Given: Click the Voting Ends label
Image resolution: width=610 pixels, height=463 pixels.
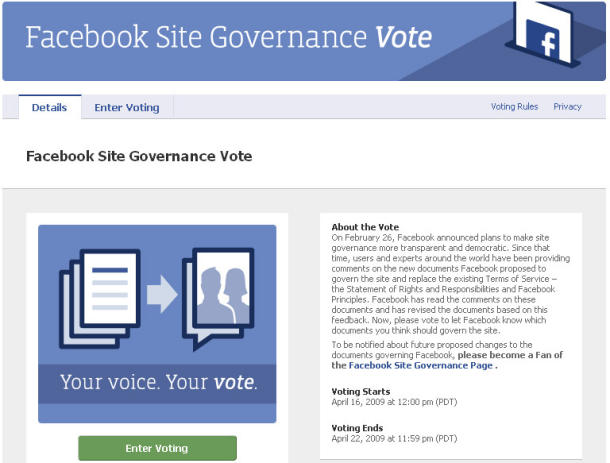Looking at the screenshot, I should tap(357, 428).
